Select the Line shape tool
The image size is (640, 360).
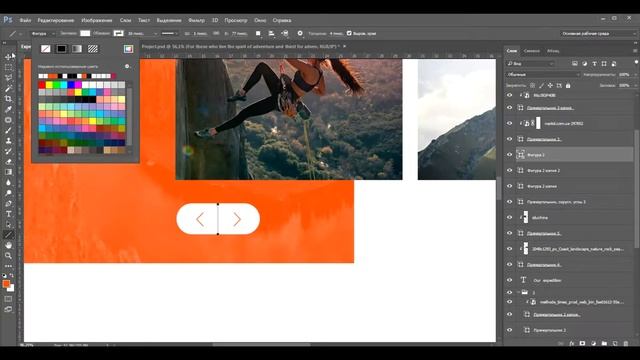pyautogui.click(x=8, y=235)
